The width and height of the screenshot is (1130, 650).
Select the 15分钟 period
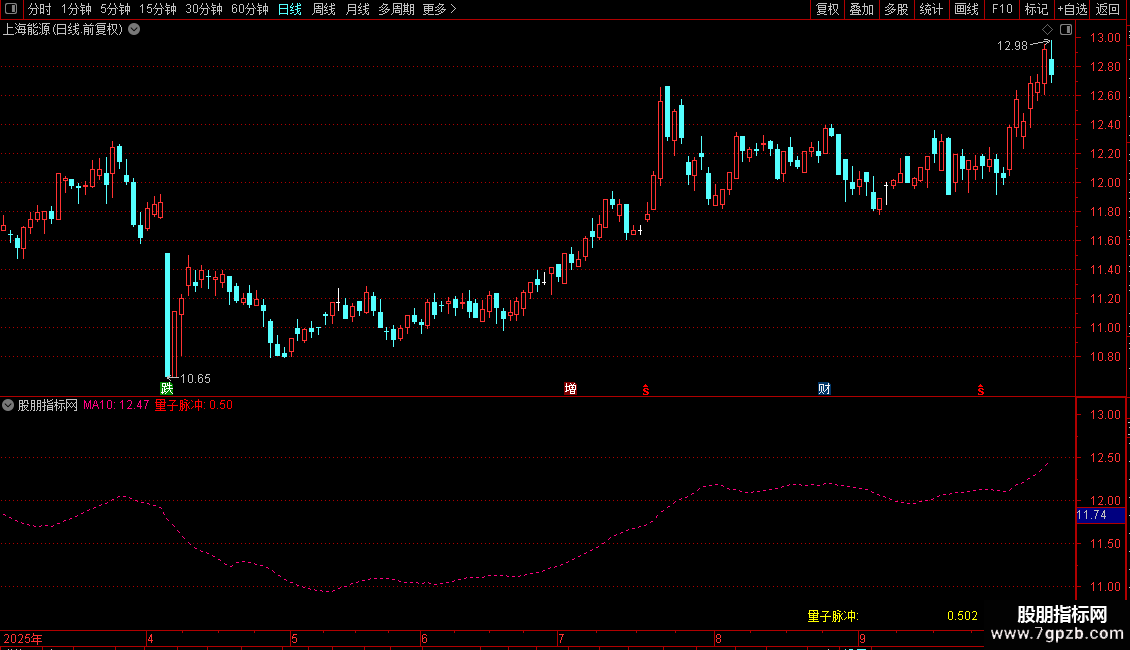(158, 9)
